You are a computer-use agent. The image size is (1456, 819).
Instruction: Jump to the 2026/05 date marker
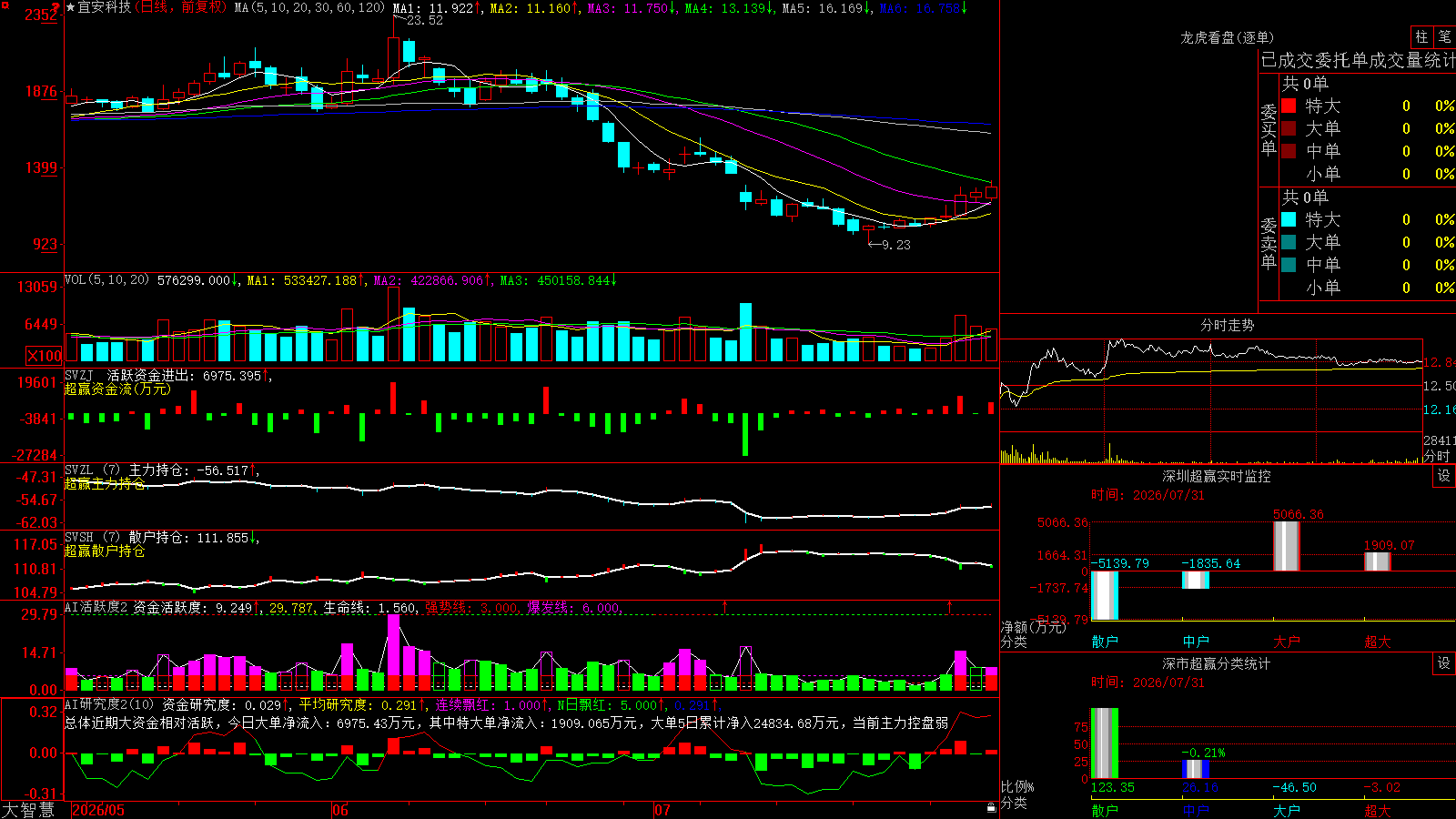(x=98, y=810)
